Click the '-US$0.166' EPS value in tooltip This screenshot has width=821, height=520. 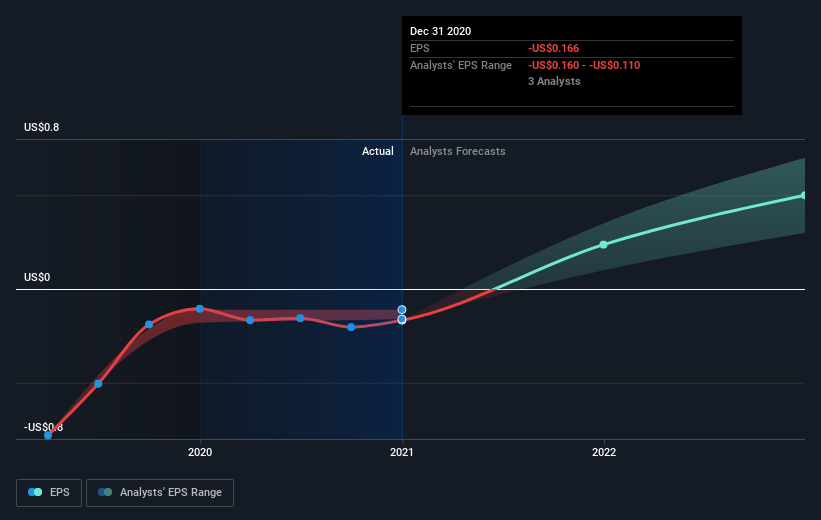(553, 48)
